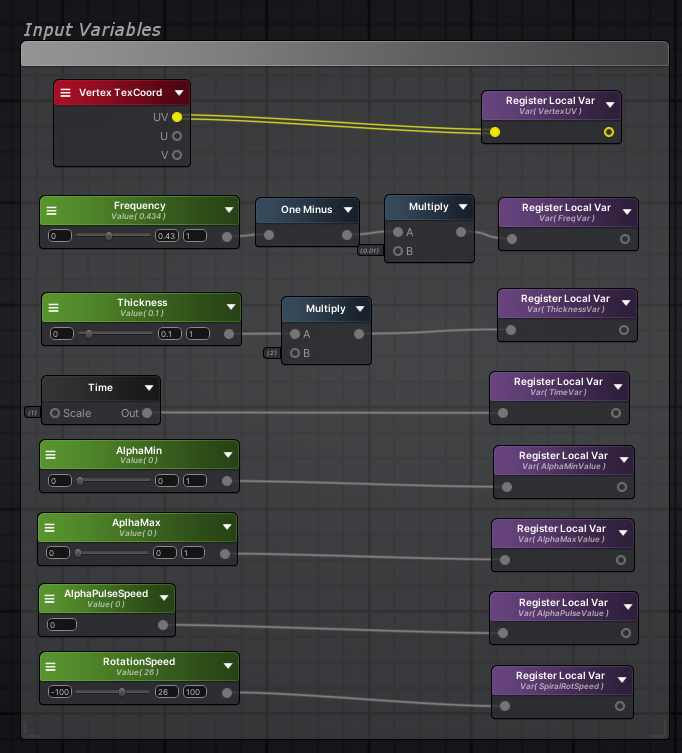
Task: Click the Time node Scale input port
Action: (55, 413)
